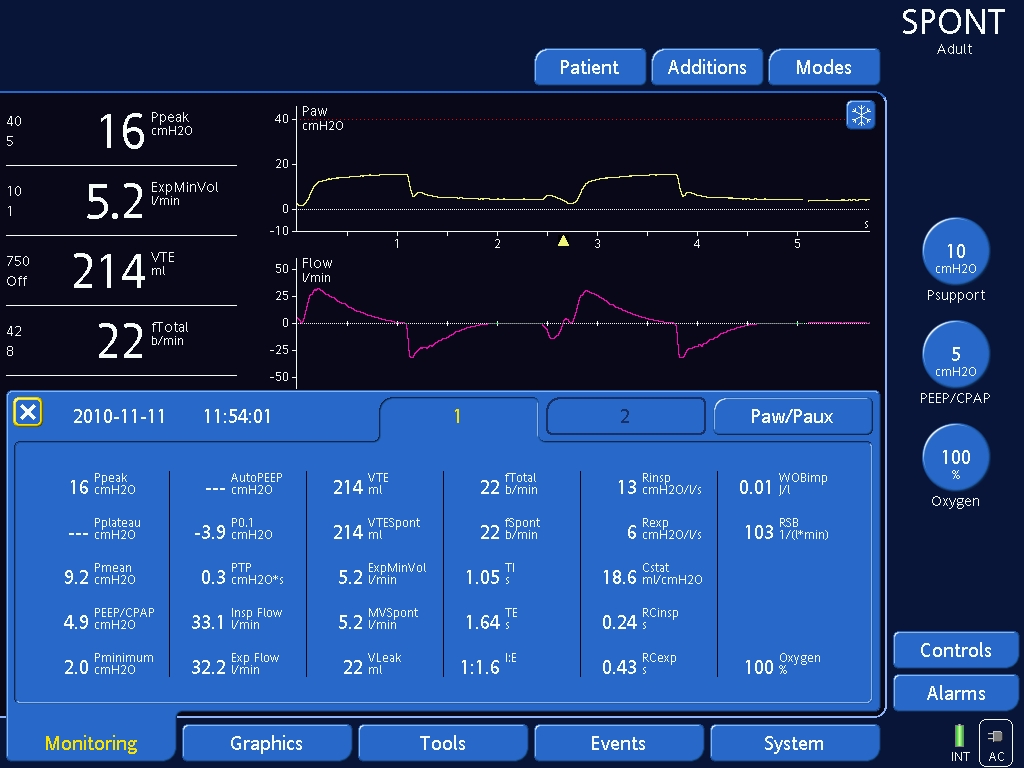Close the monitoring data window
Screen dimensions: 1024x768
28,411
